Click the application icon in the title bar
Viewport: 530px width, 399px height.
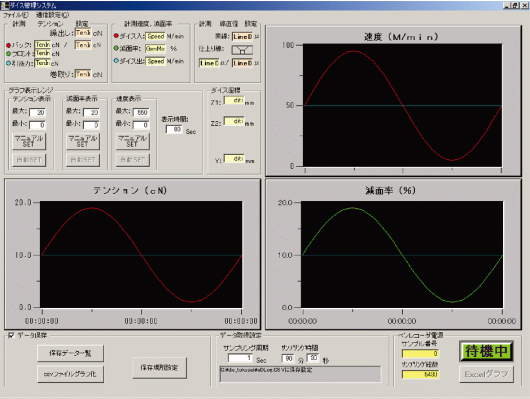click(x=5, y=6)
